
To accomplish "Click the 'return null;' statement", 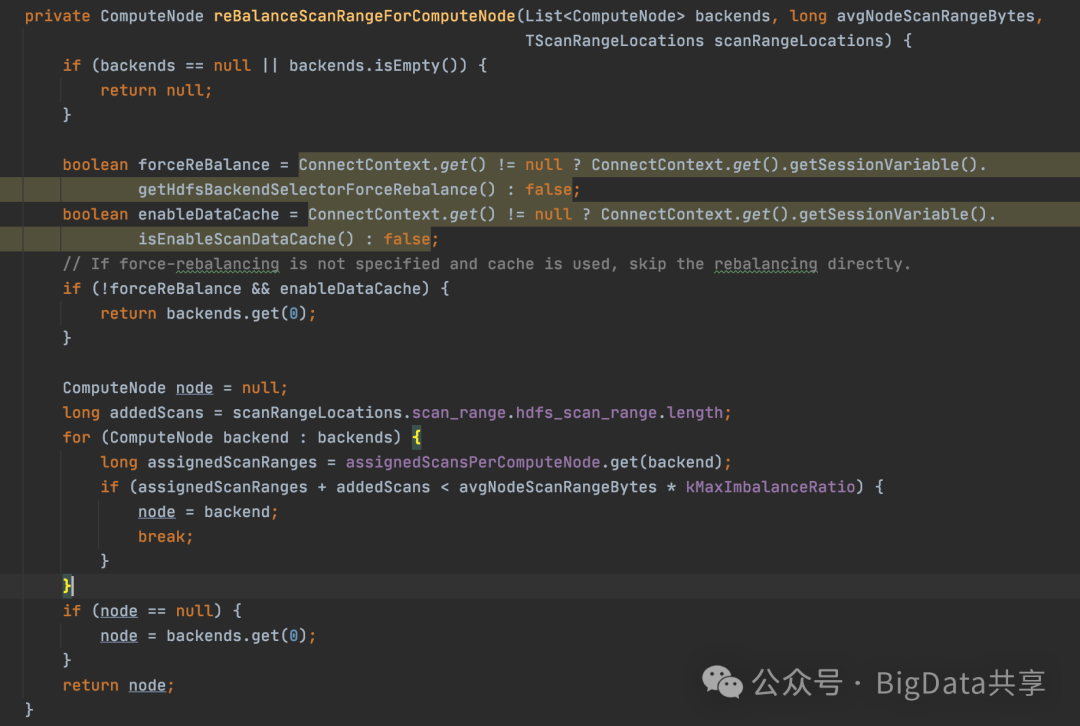I will tap(156, 90).
